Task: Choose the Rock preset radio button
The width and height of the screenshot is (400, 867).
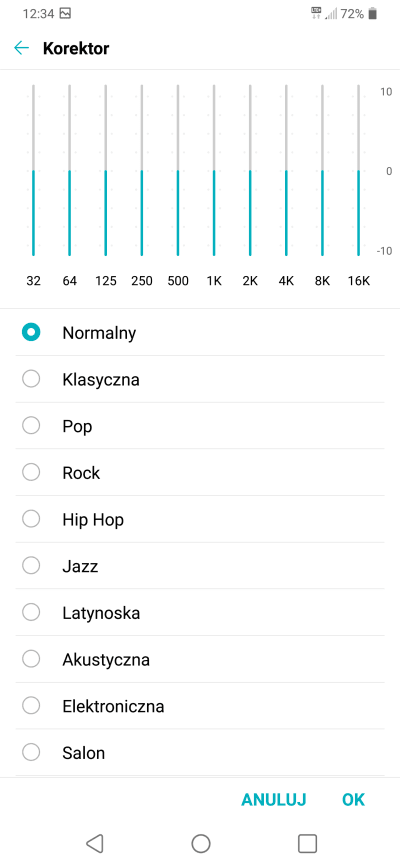Action: pyautogui.click(x=31, y=473)
